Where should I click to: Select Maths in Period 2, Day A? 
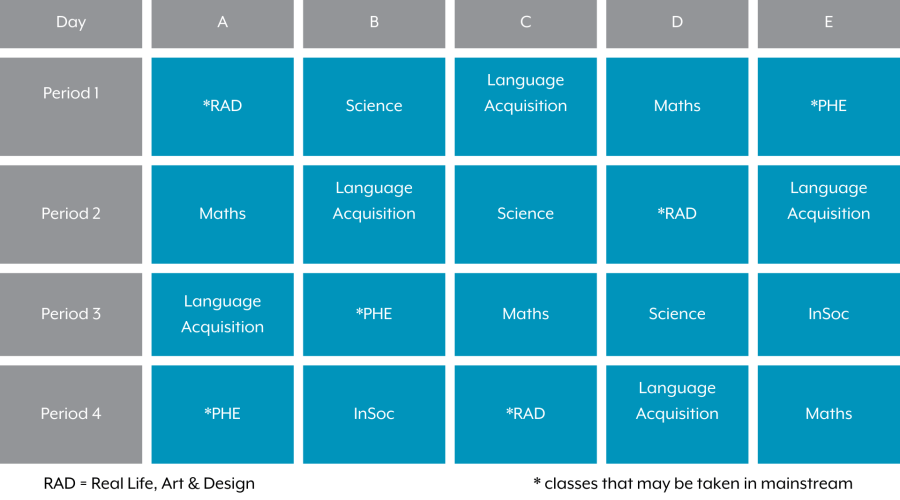coord(222,214)
